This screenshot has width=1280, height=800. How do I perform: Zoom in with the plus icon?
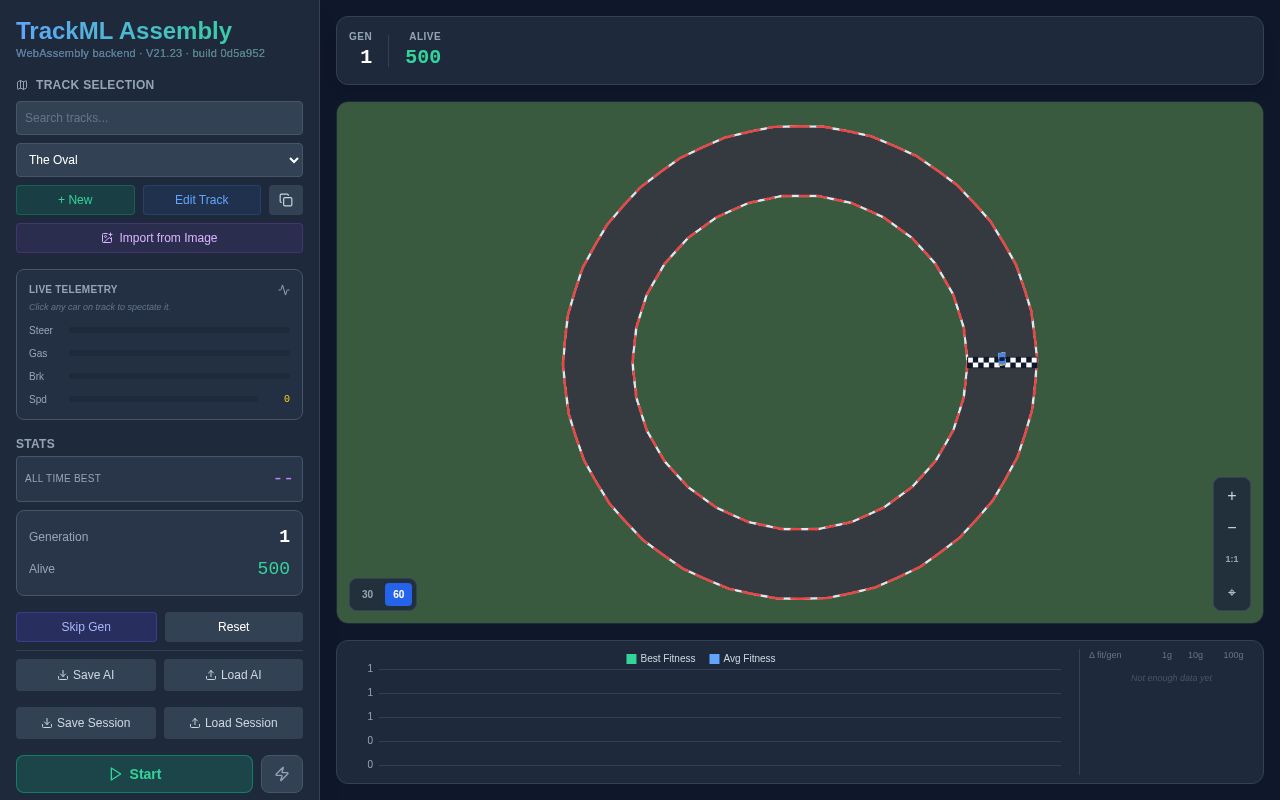[x=1232, y=496]
